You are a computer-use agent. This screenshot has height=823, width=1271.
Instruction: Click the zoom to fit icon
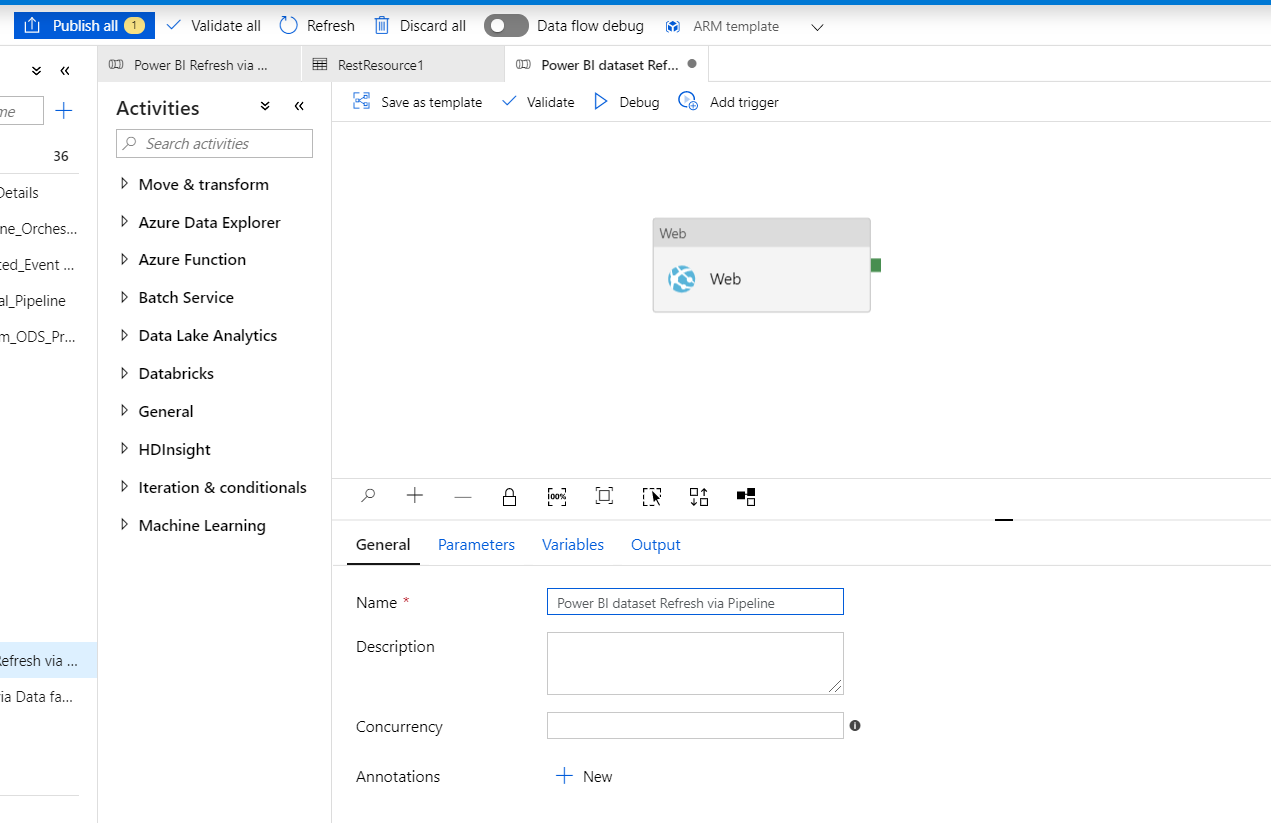(x=604, y=496)
